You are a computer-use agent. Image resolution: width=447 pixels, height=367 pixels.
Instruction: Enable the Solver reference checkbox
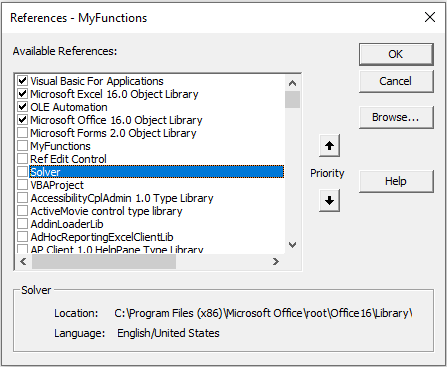click(x=22, y=172)
